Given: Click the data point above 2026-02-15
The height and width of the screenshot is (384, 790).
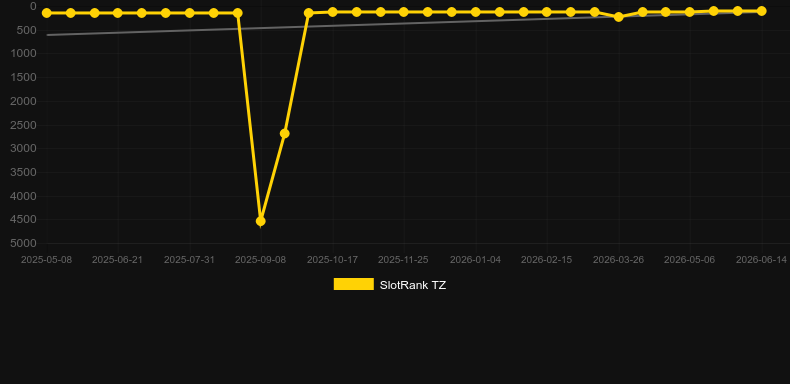Looking at the screenshot, I should pos(547,12).
